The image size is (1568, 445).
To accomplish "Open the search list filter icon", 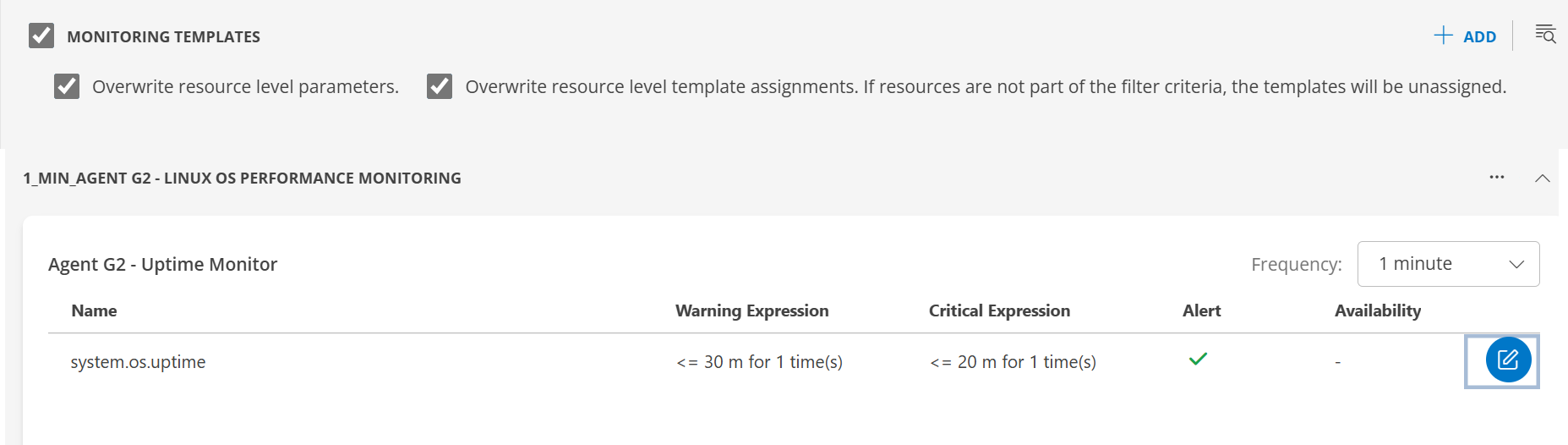I will coord(1545,35).
